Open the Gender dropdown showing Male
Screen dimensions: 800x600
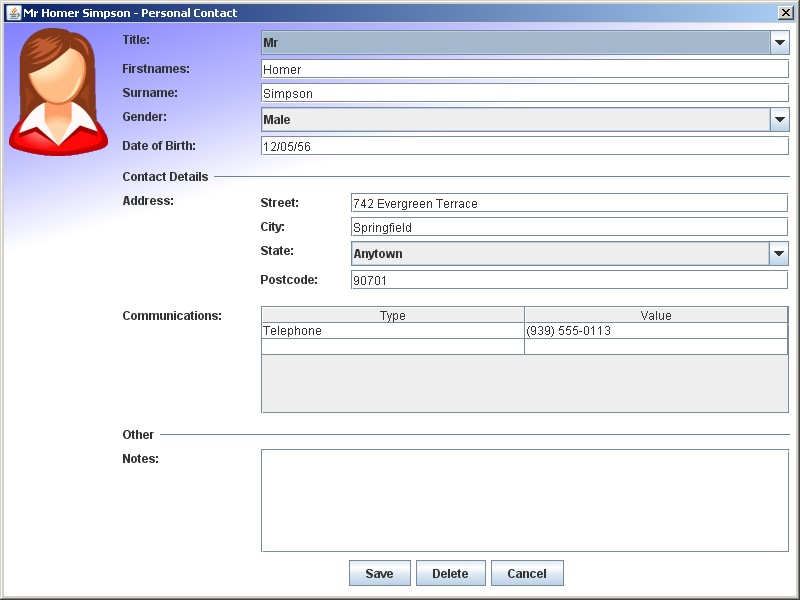pyautogui.click(x=779, y=119)
